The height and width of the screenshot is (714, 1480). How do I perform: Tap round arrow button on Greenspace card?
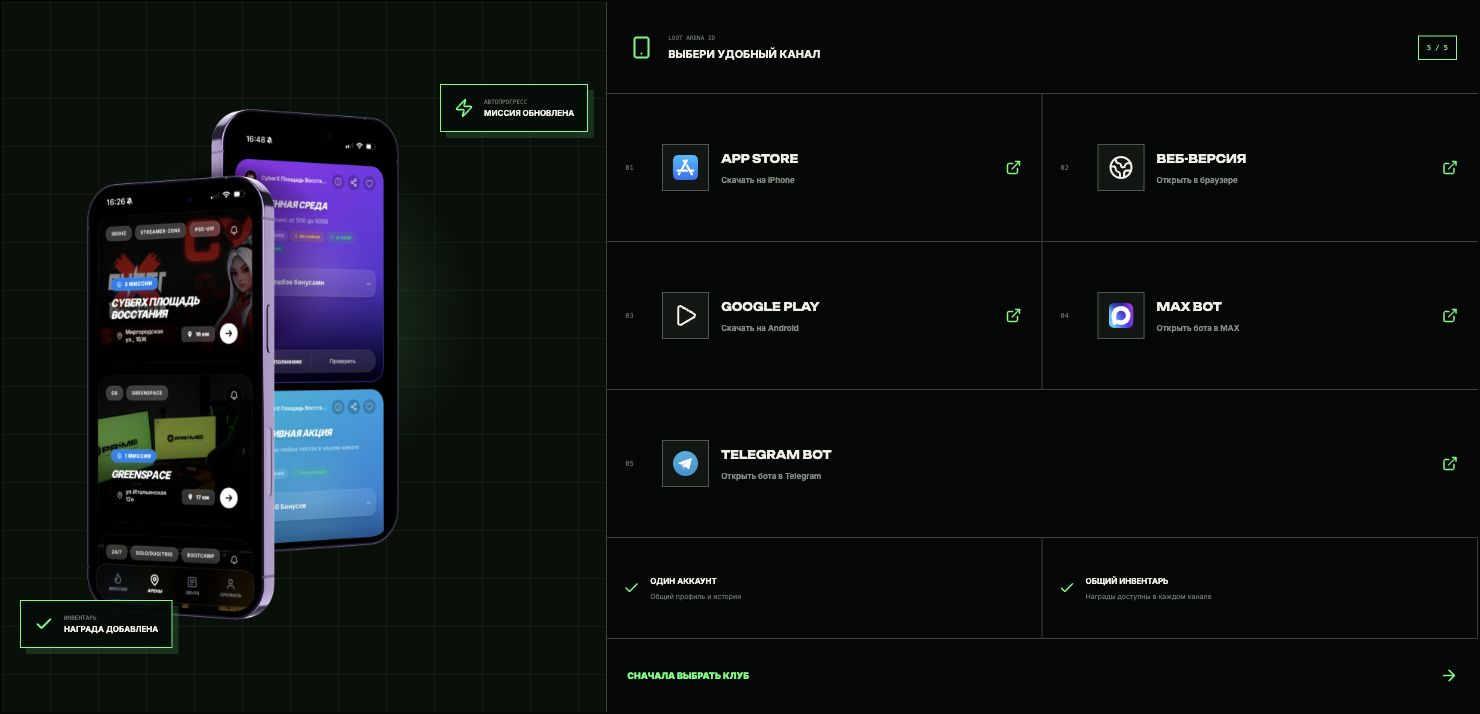click(x=229, y=497)
